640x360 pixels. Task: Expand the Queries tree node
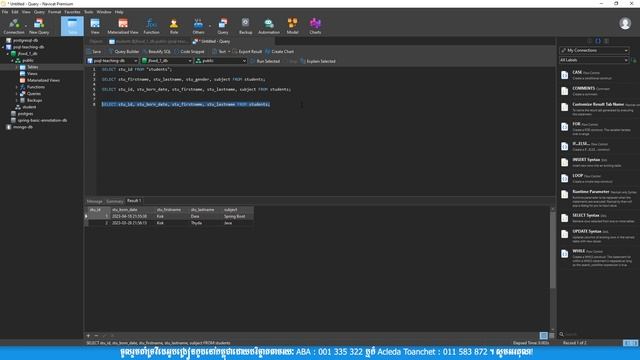click(x=17, y=93)
